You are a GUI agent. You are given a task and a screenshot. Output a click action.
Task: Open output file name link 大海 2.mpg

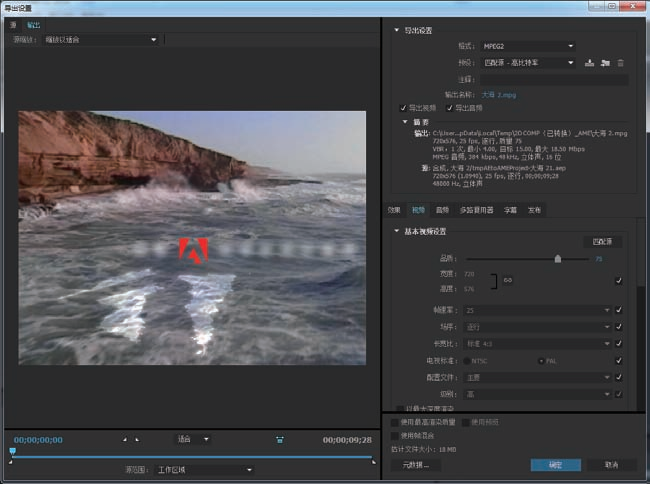tap(500, 94)
